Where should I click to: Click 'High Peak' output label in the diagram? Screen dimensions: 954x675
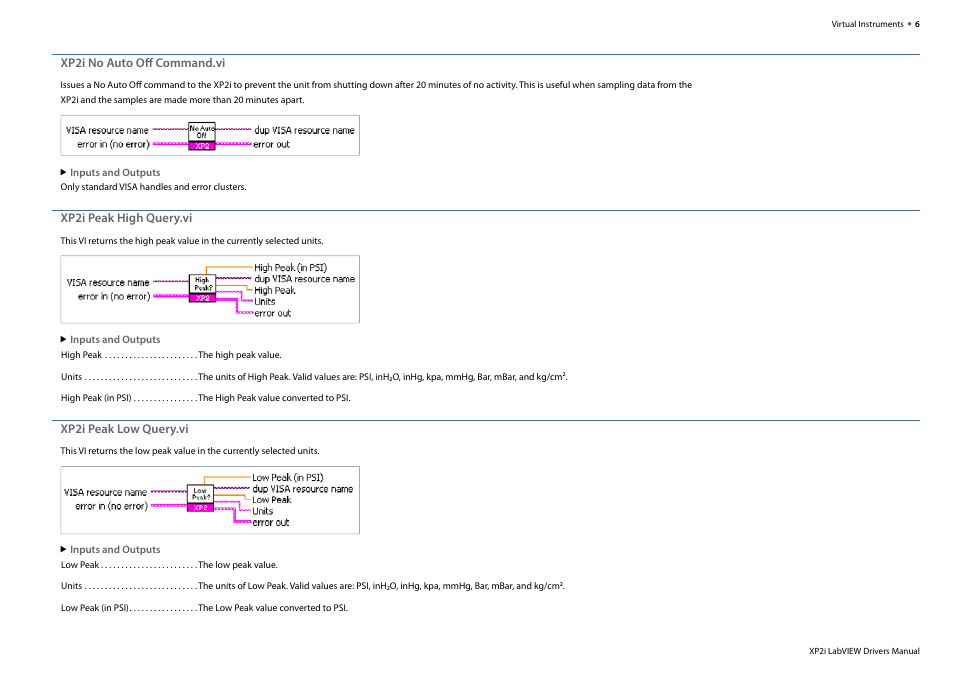pyautogui.click(x=274, y=290)
